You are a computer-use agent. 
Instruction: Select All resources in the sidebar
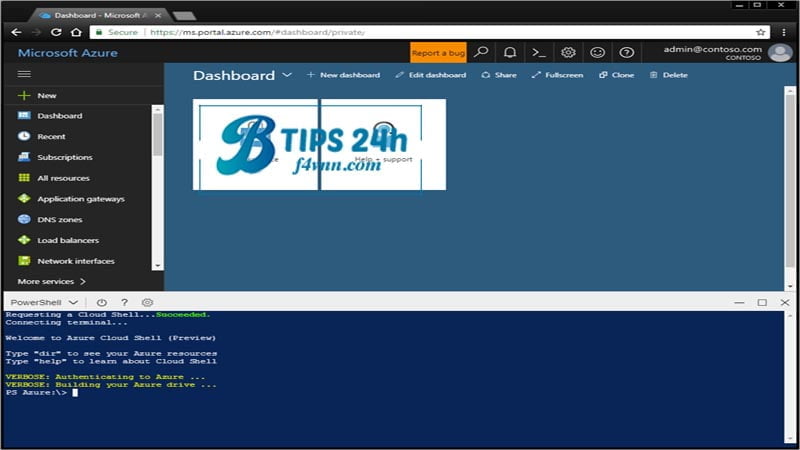click(63, 178)
